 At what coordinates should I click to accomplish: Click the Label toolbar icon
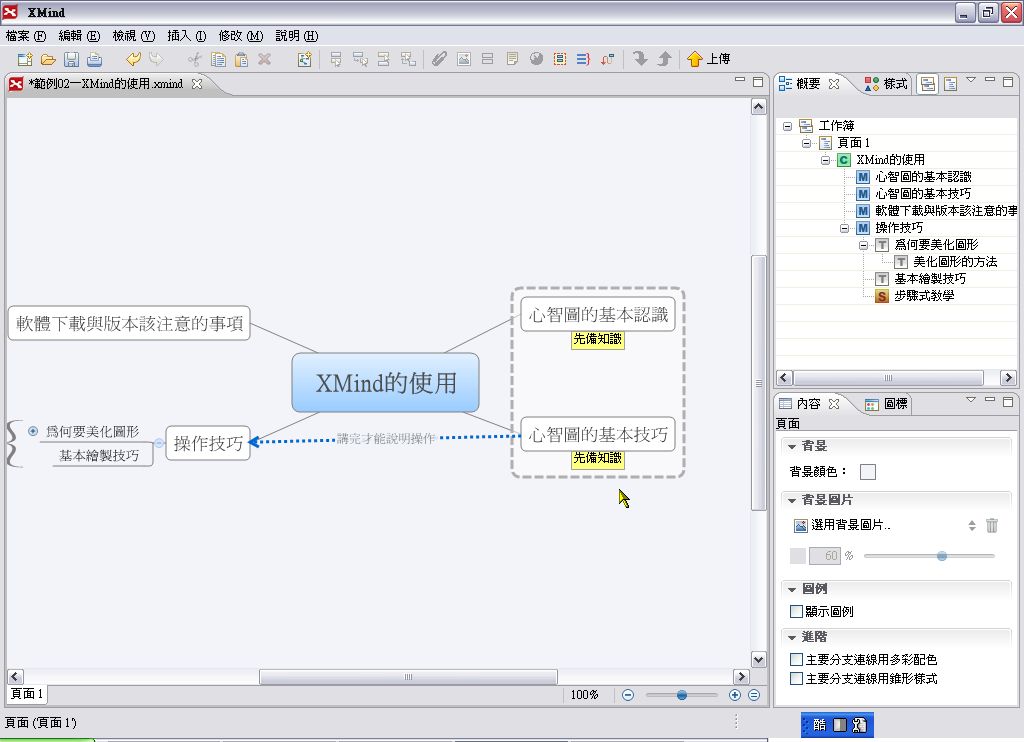coord(487,59)
